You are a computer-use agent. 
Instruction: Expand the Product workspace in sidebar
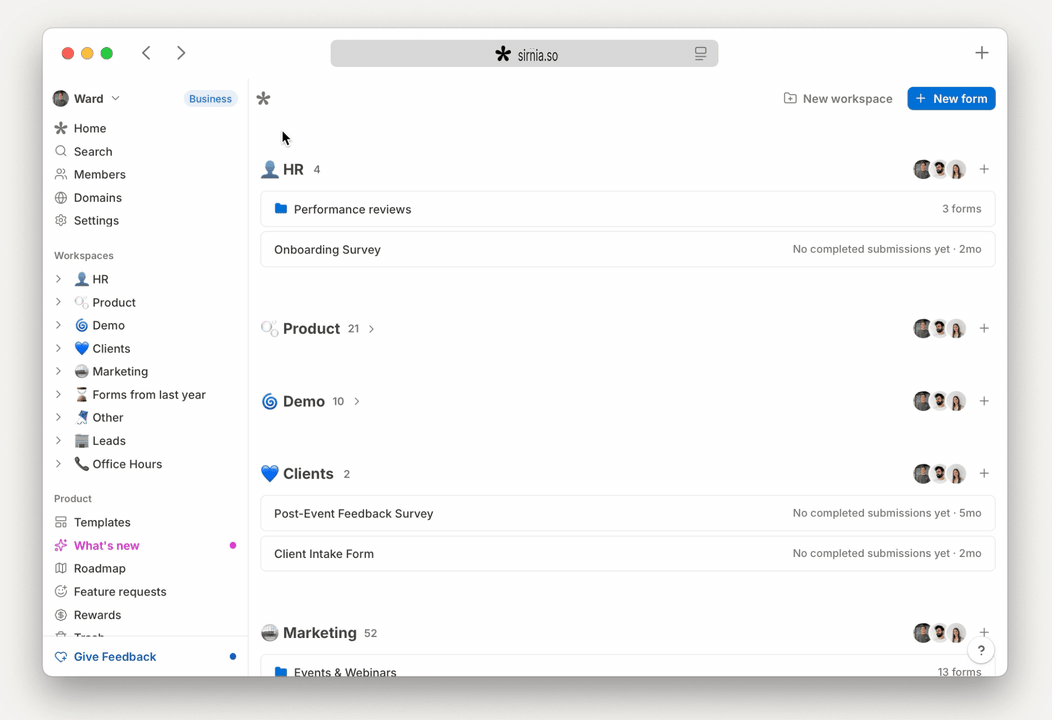pos(58,302)
